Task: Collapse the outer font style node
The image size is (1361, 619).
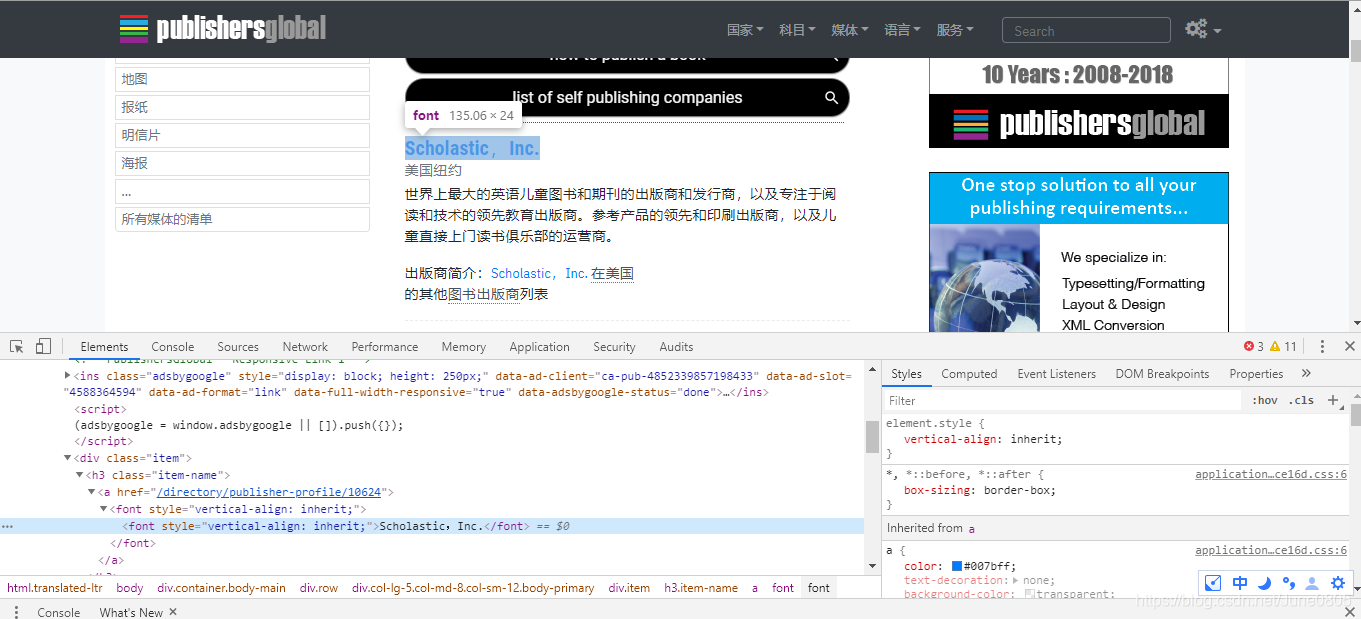Action: 104,509
